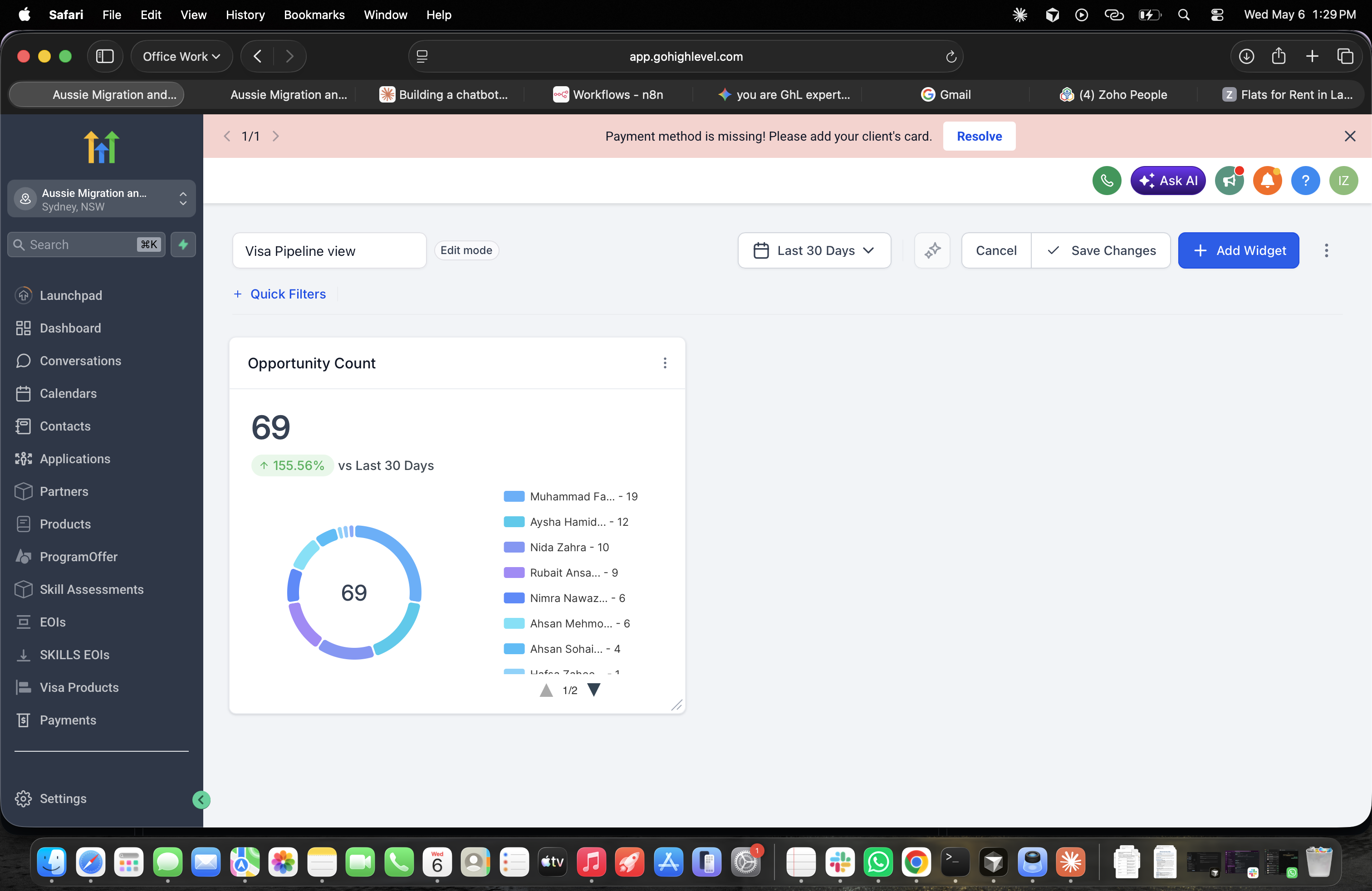
Task: Click the sidebar Search field
Action: click(x=87, y=245)
